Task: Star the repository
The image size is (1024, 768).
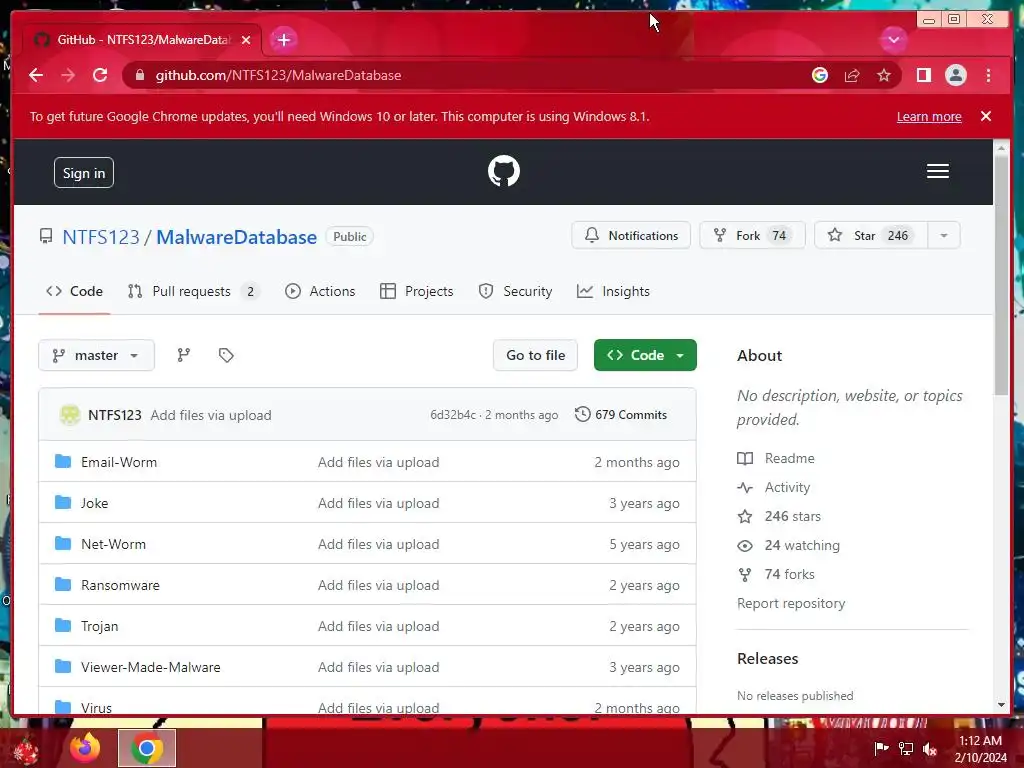Action: [871, 235]
